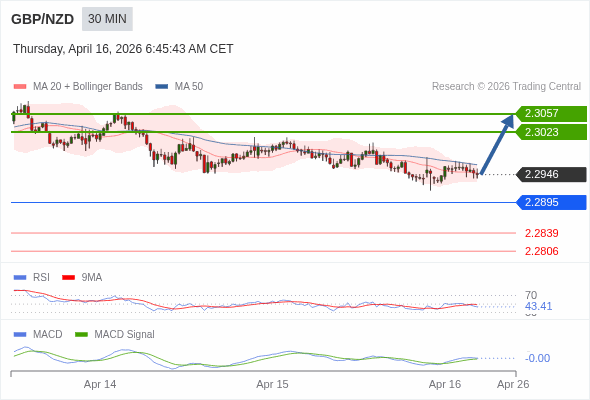590x400 pixels.
Task: Click the MACD Signal green swatch
Action: [x=81, y=335]
